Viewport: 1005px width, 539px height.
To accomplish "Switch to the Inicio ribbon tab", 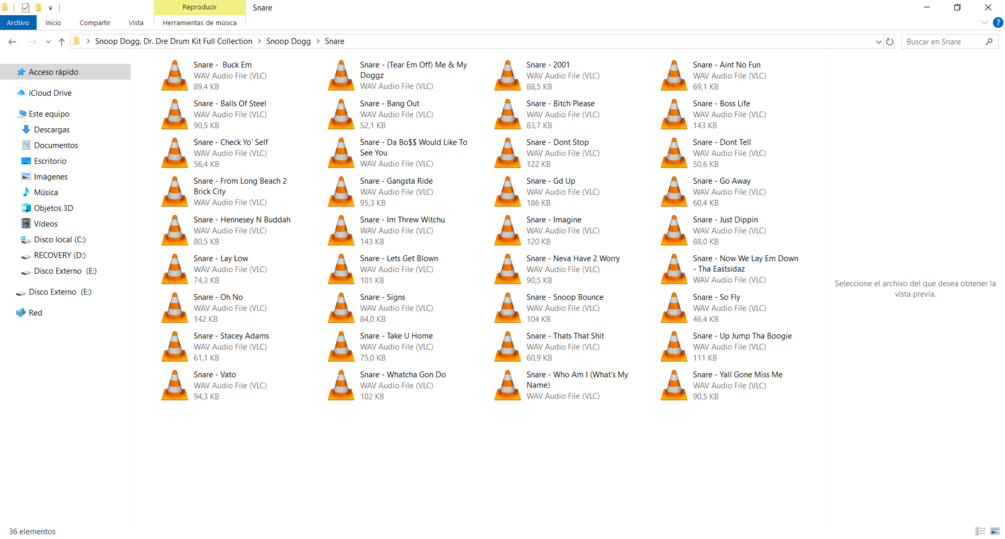I will (x=53, y=22).
